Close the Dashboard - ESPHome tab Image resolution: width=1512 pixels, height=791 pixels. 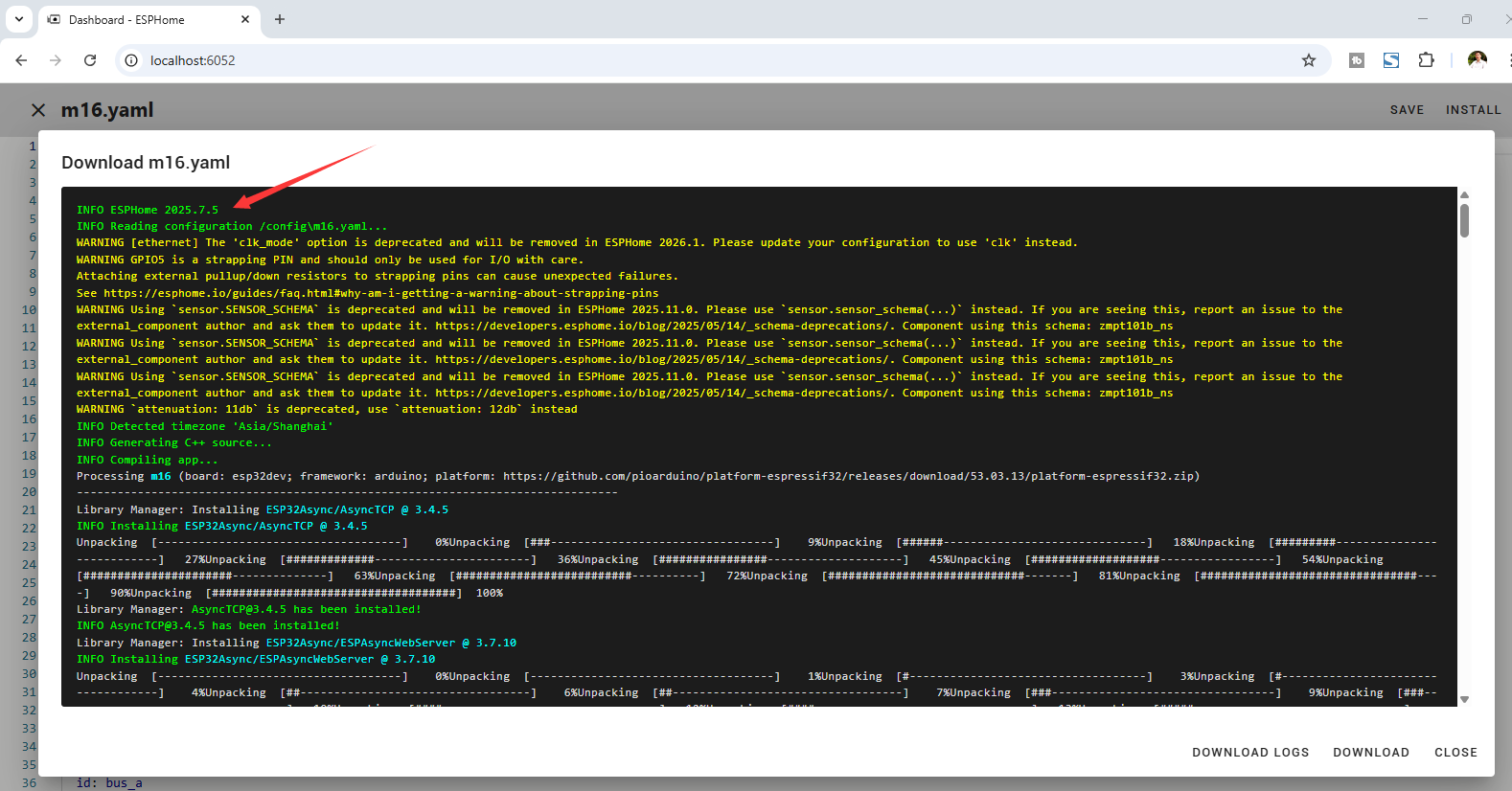click(x=245, y=19)
